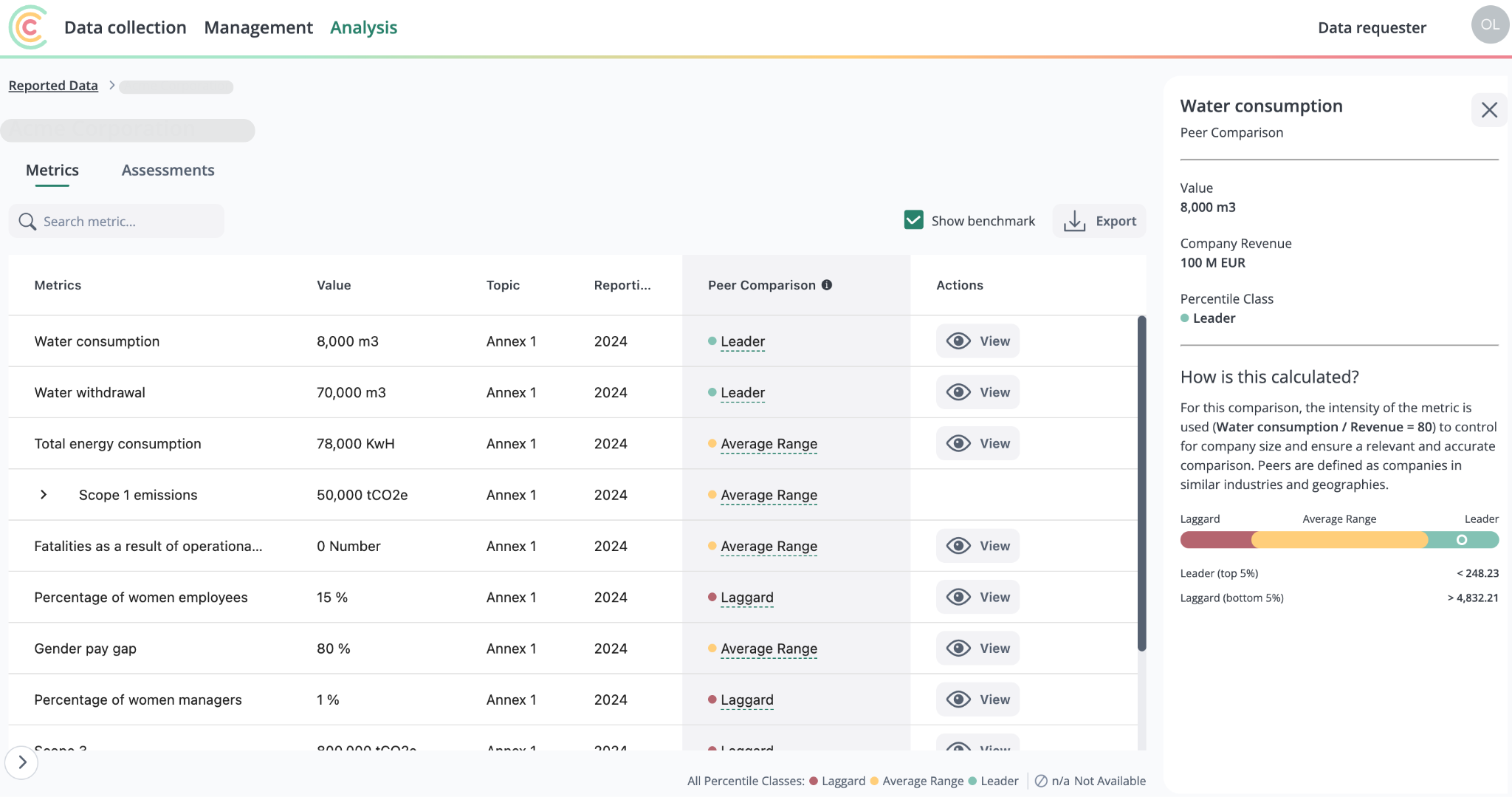Switch to the Assessments tab

[168, 171]
